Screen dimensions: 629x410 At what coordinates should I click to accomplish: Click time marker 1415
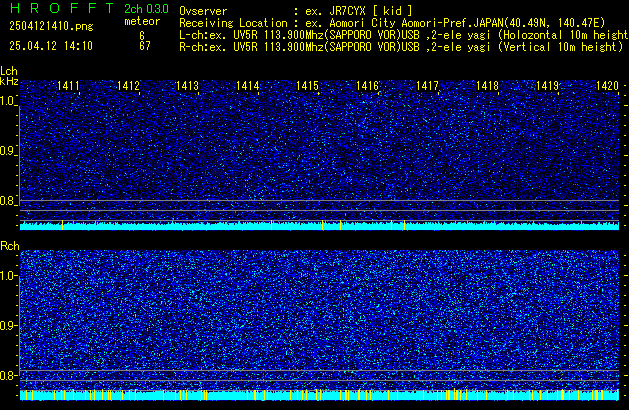307,86
